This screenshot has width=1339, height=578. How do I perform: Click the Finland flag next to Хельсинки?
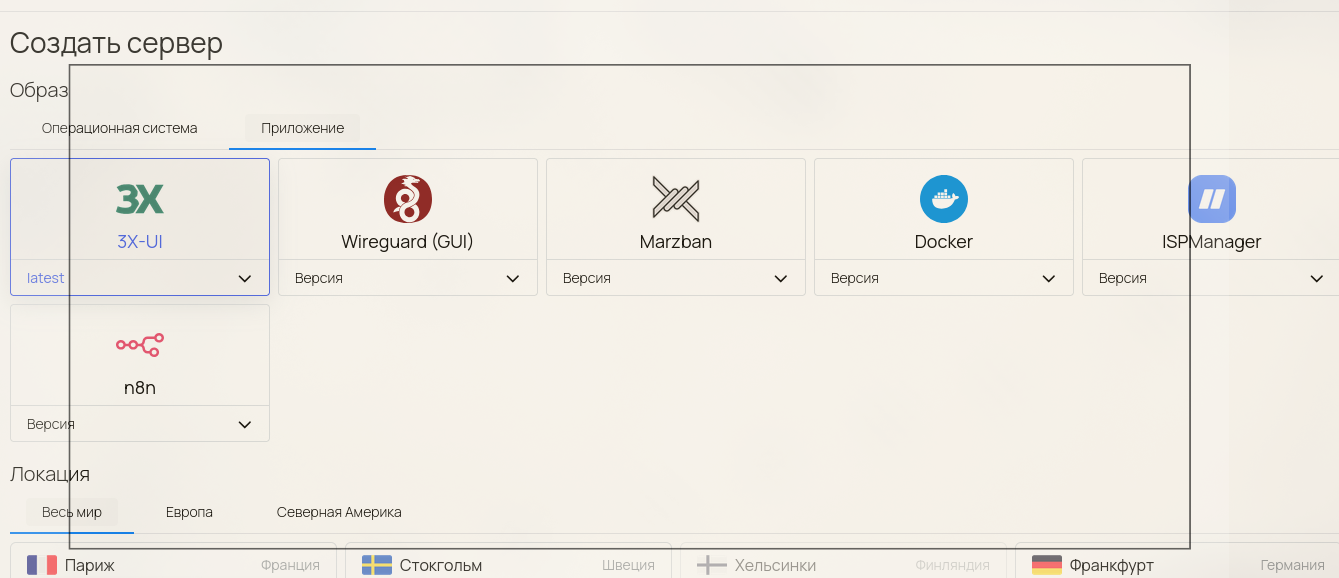click(711, 565)
